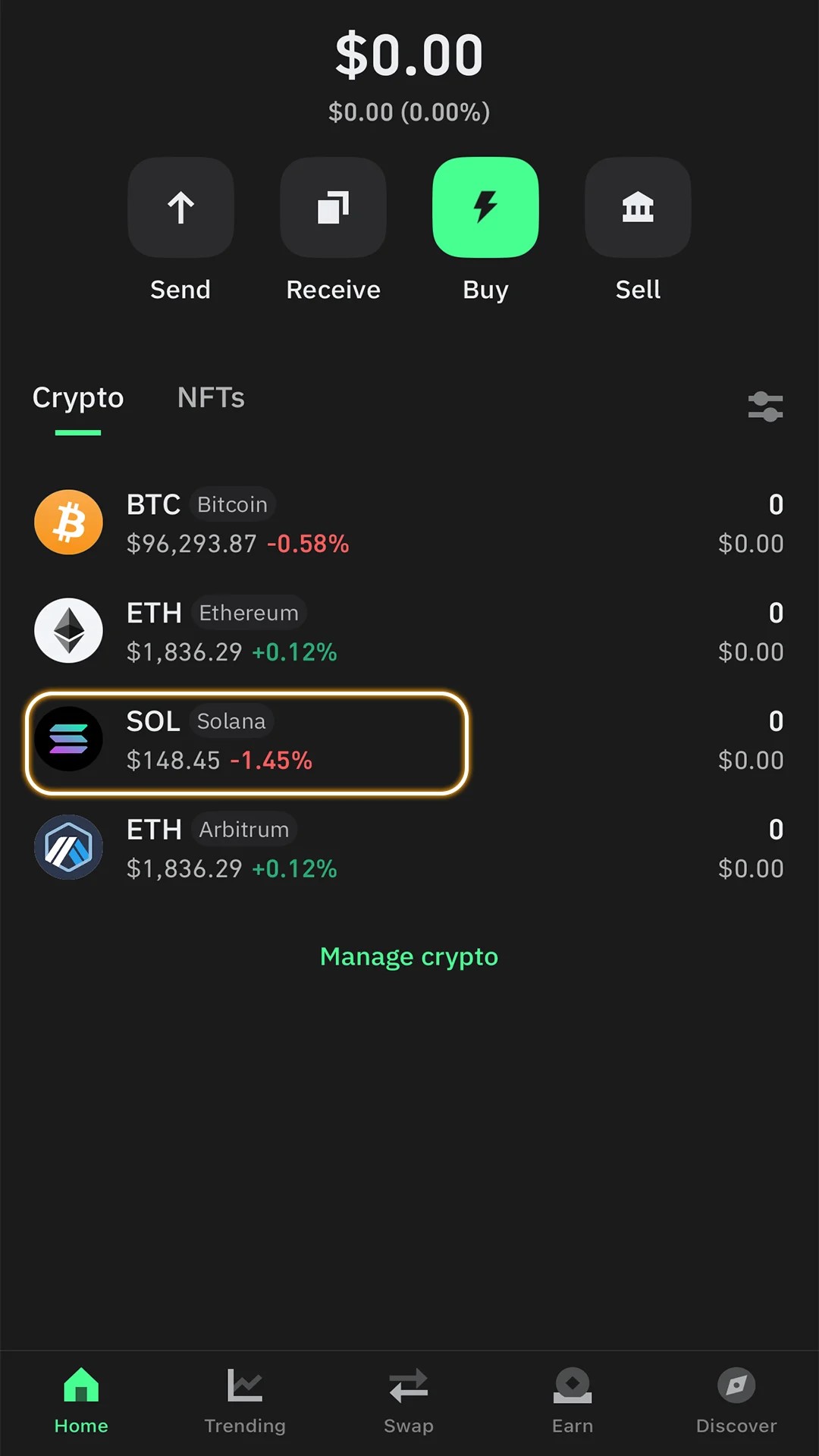The image size is (819, 1456).
Task: Open the Receive QR icon button
Action: (x=333, y=207)
